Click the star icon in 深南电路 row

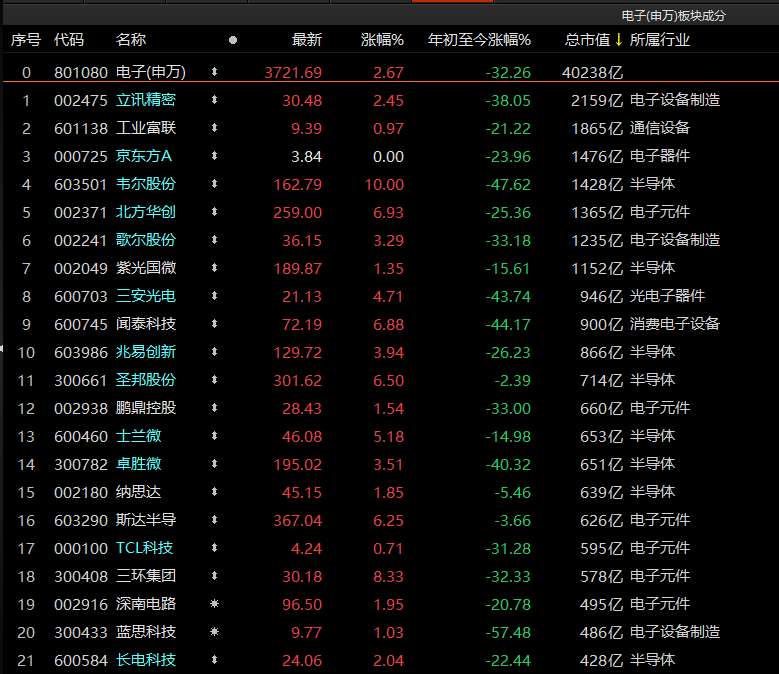(x=214, y=604)
